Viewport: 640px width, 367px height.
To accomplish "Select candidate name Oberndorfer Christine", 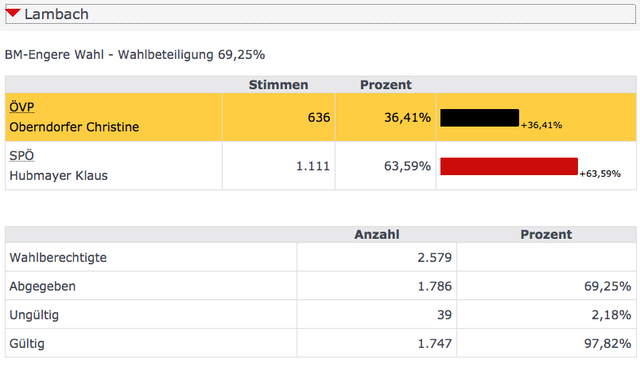I will point(74,127).
